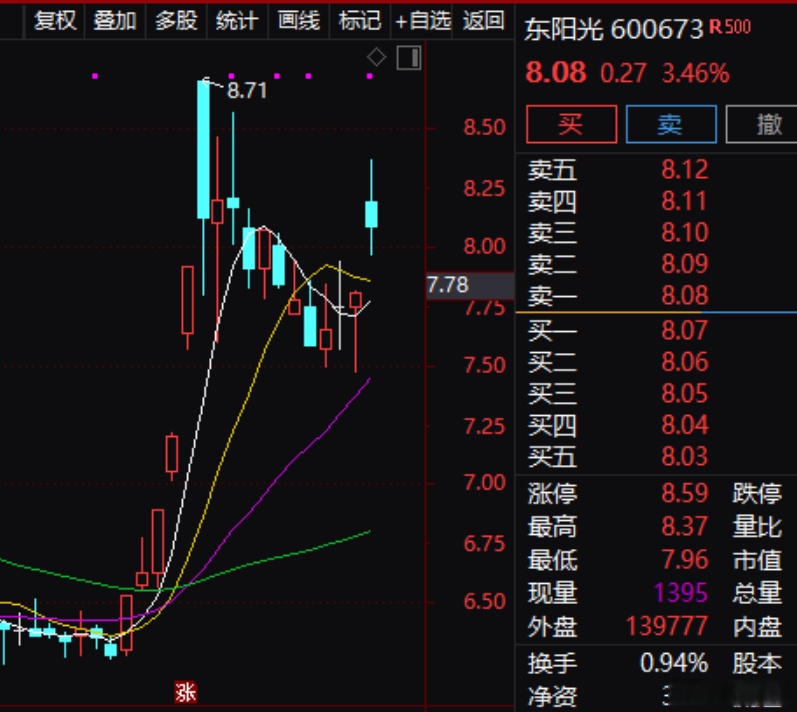
Task: Click the 市值 market cap label
Action: 757,560
